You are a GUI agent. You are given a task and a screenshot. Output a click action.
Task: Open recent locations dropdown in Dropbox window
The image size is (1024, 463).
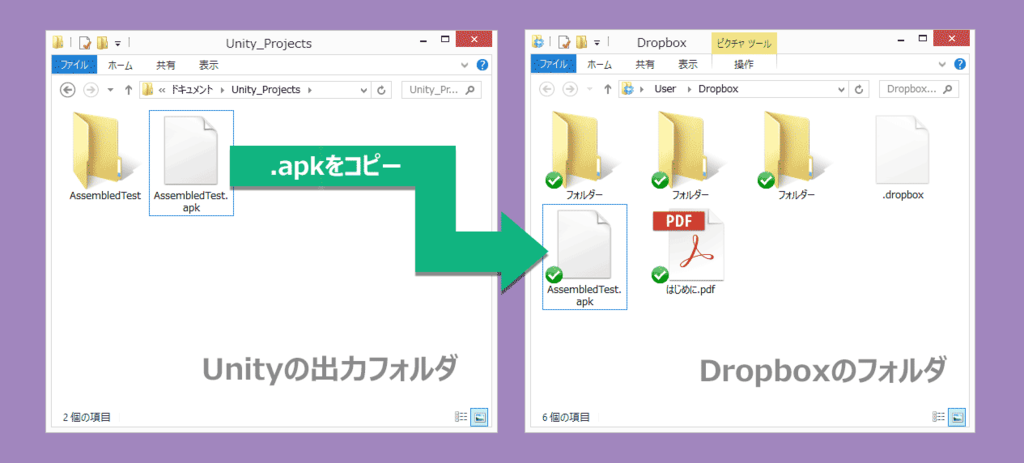pos(588,89)
